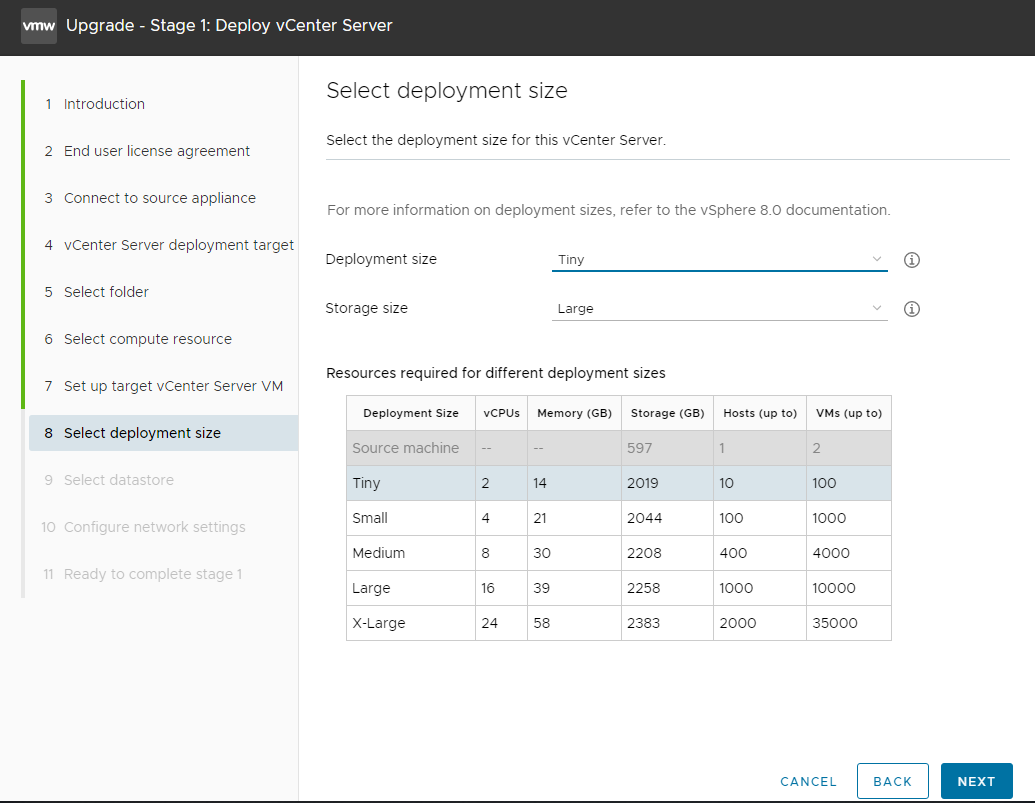
Task: Click the vCPUs column header
Action: coord(502,413)
